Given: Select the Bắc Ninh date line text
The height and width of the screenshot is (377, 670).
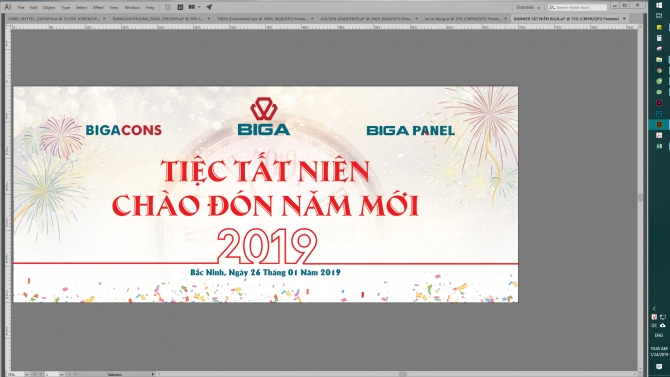Looking at the screenshot, I should 265,272.
